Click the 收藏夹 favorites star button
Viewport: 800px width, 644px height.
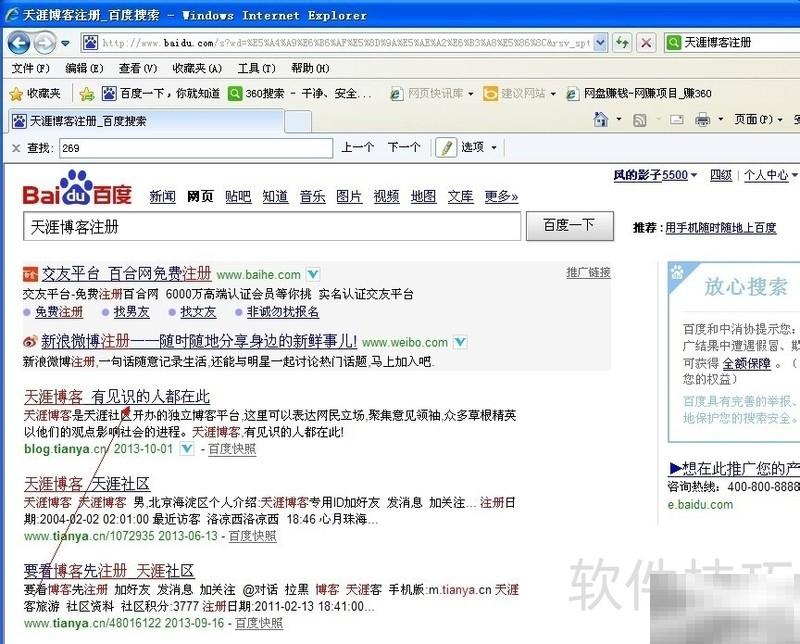pos(35,93)
